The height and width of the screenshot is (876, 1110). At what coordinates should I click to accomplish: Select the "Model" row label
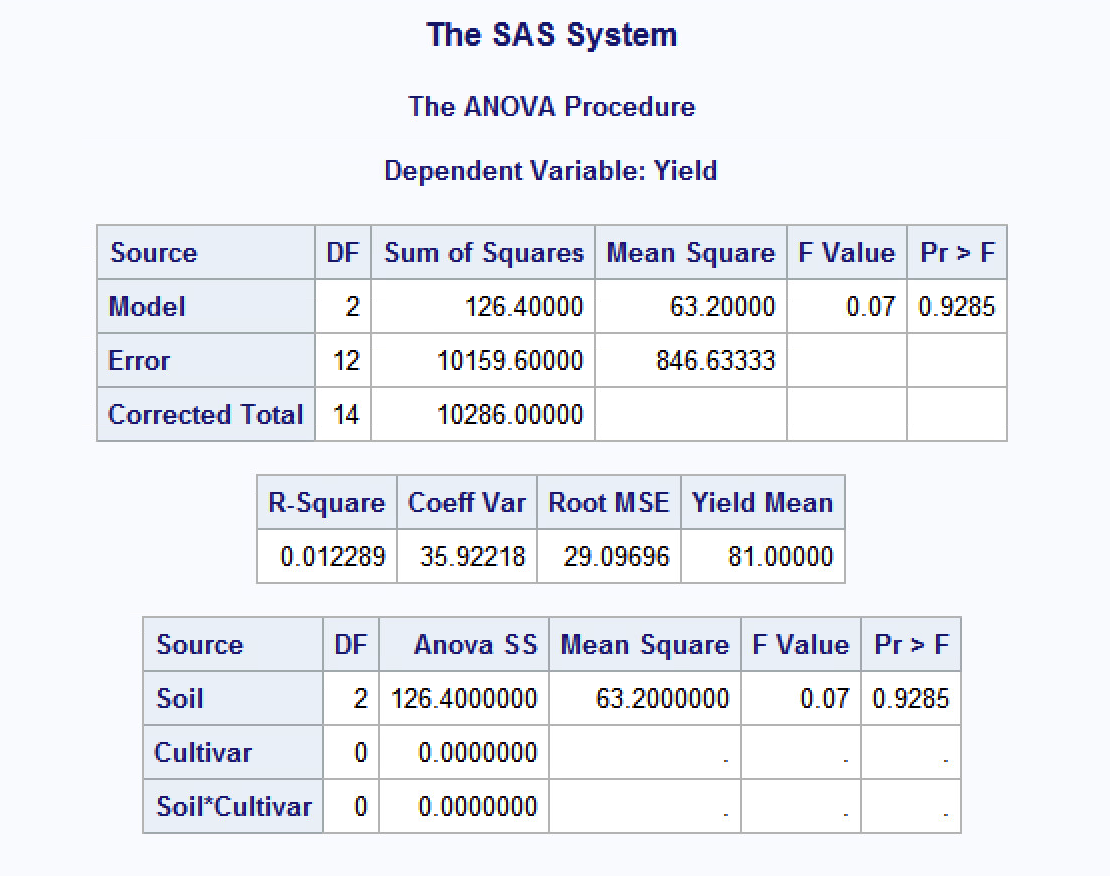(x=147, y=307)
